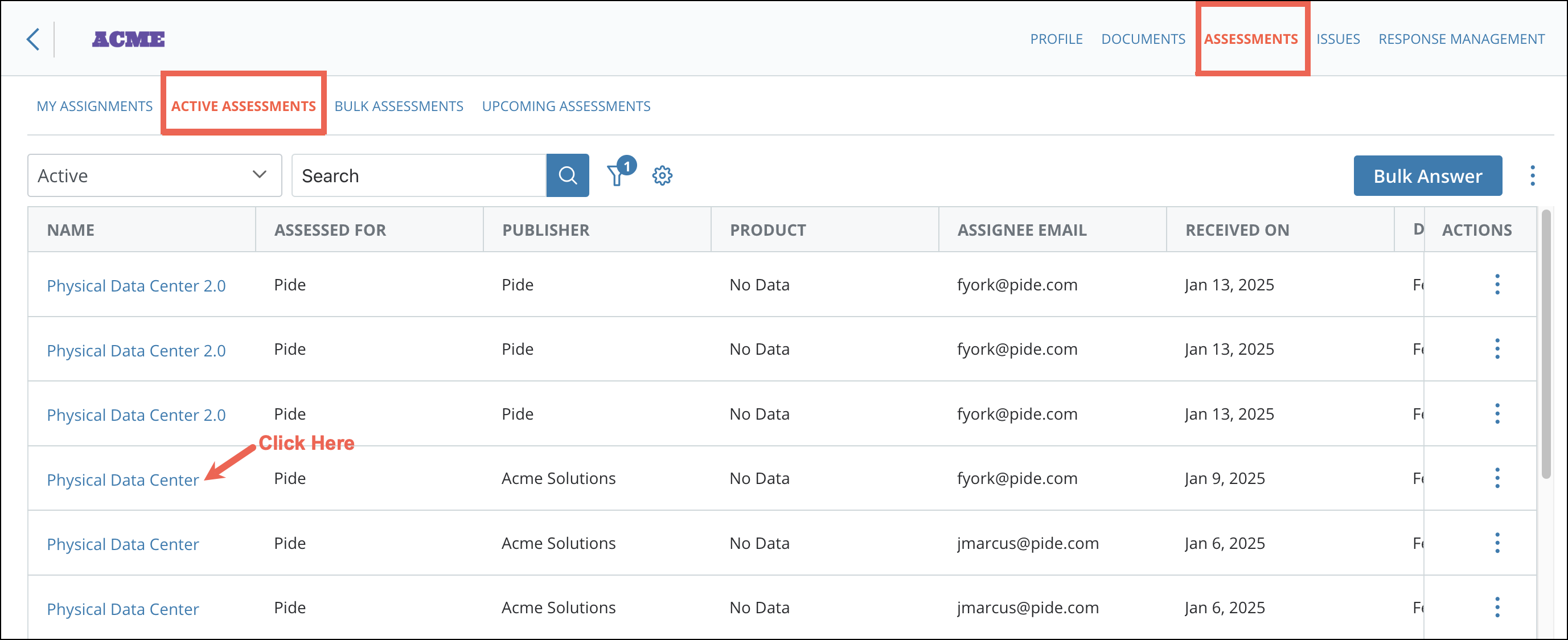Image resolution: width=1568 pixels, height=640 pixels.
Task: Click 'Jan 13, 2025' in the third row
Action: [1229, 414]
